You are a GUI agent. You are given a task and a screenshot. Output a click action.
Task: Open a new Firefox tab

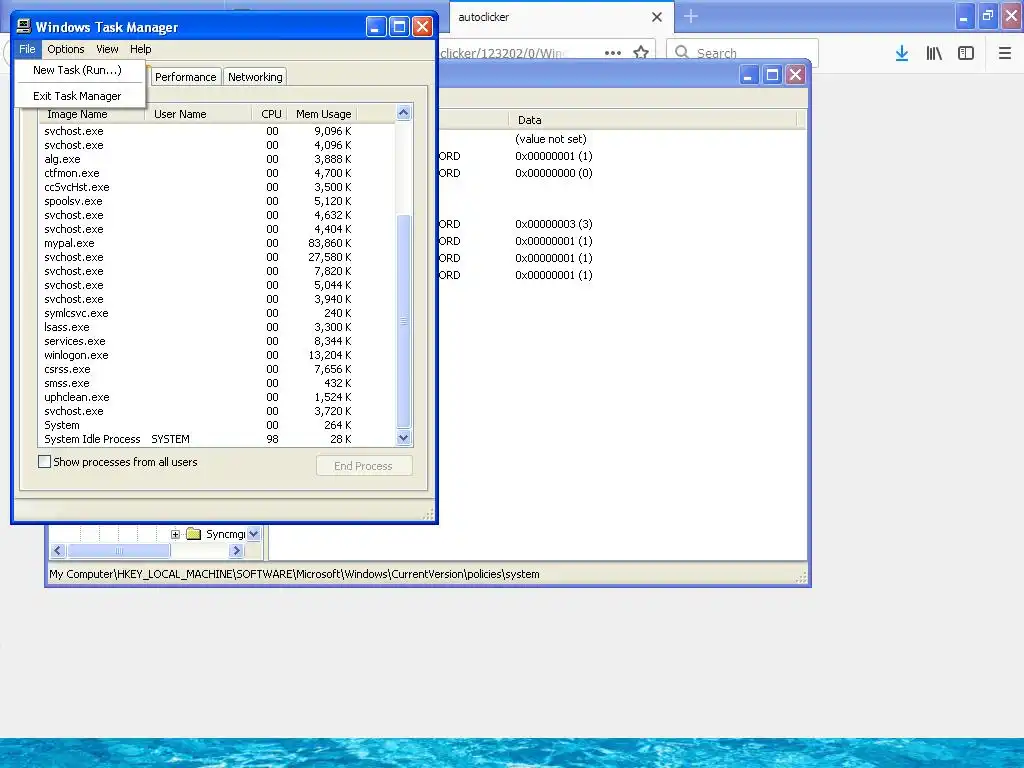(691, 16)
